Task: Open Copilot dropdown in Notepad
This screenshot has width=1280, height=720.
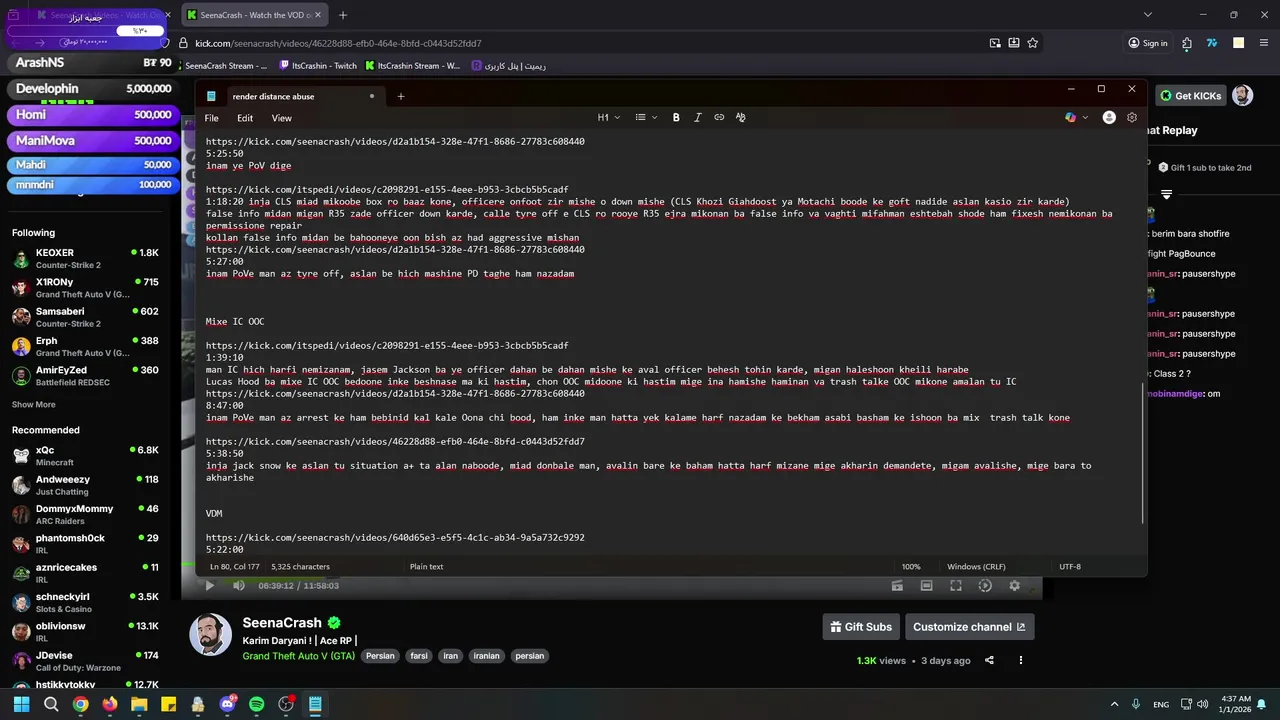Action: pyautogui.click(x=1076, y=117)
